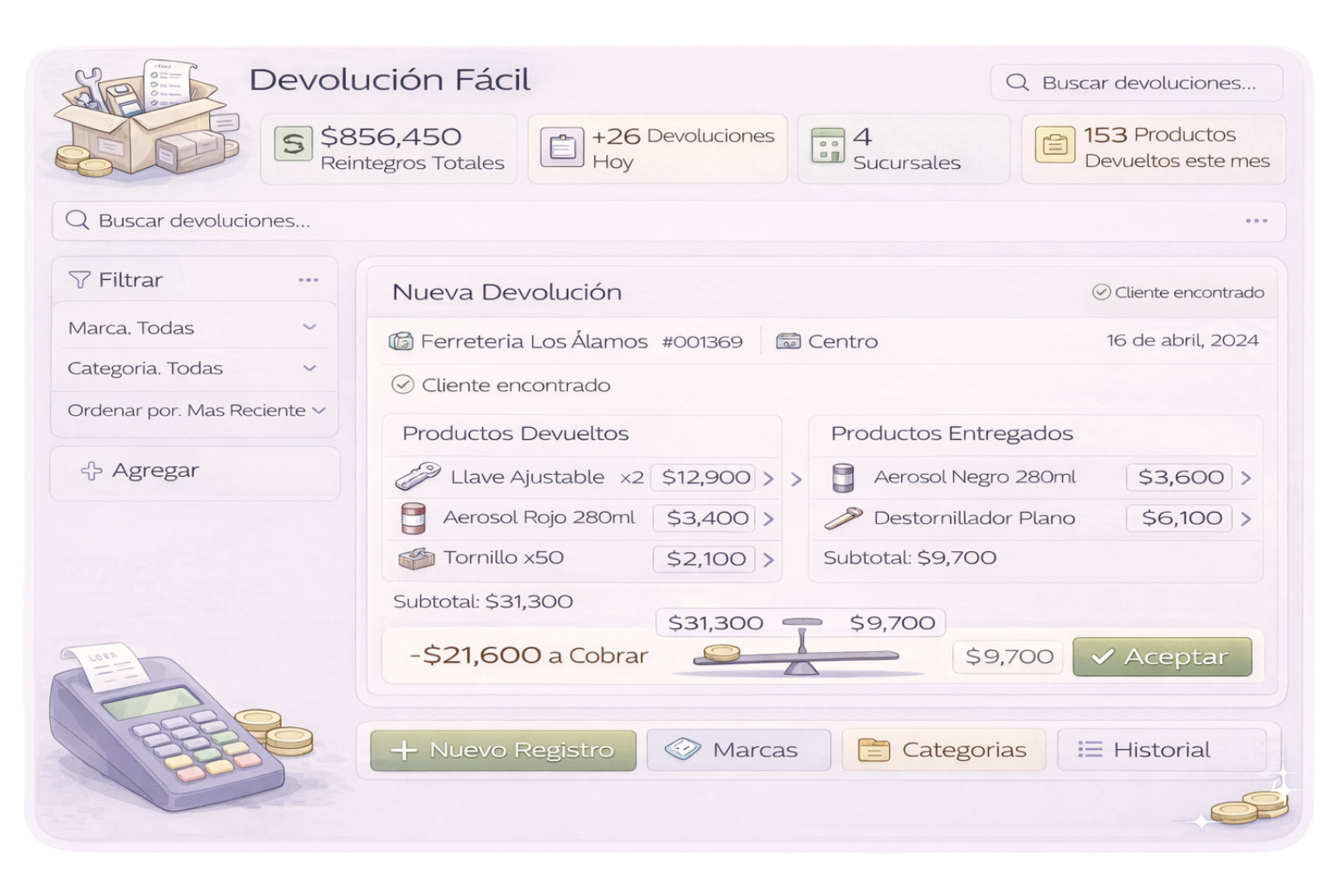
Task: Click the balance scale icon
Action: point(796,648)
